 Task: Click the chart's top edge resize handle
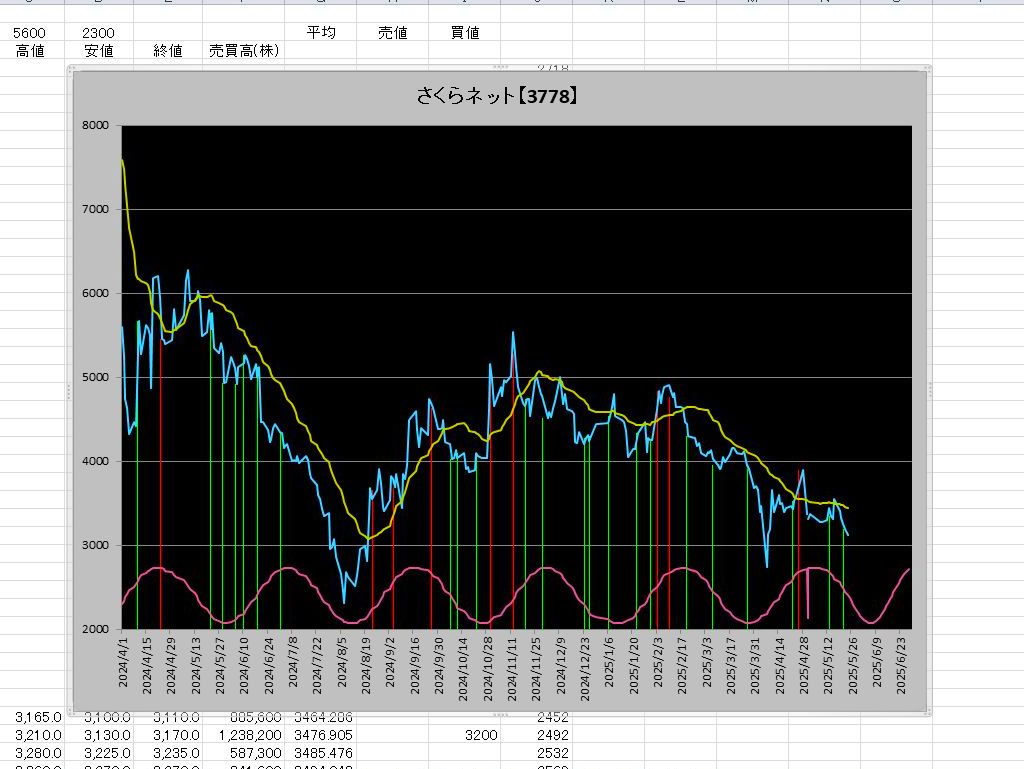coord(500,67)
